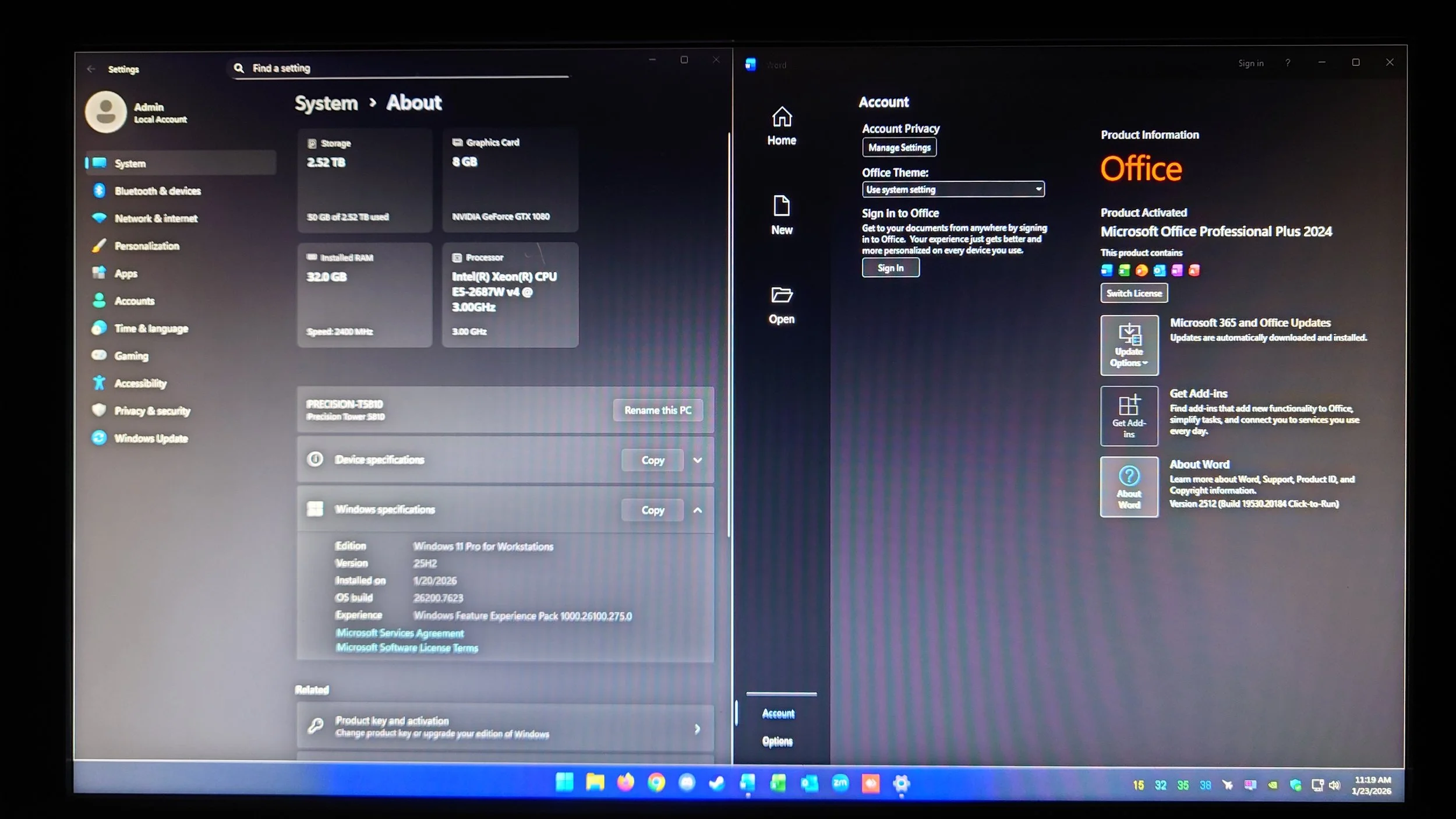Image resolution: width=1456 pixels, height=819 pixels.
Task: Open Windows Update settings page
Action: [x=151, y=438]
